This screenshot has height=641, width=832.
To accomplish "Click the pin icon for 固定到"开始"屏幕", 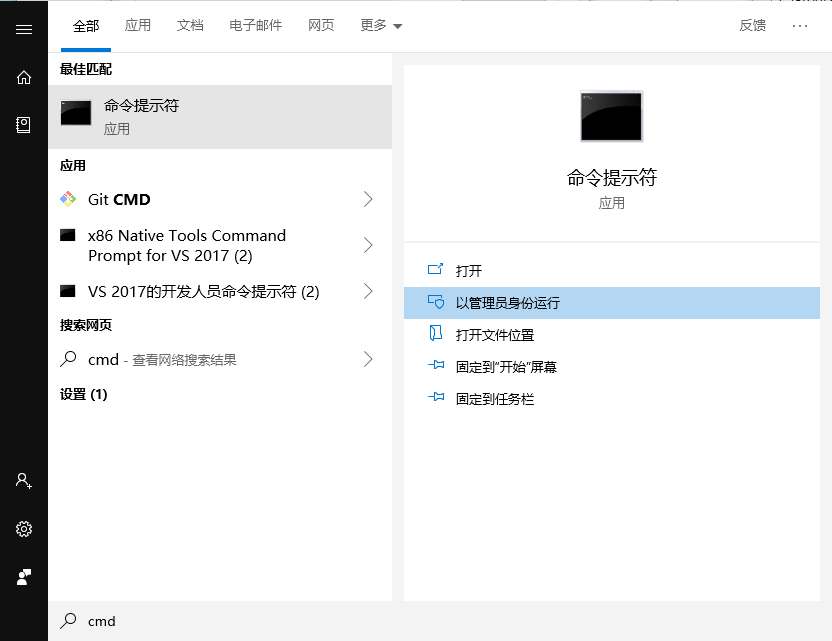I will tap(436, 365).
